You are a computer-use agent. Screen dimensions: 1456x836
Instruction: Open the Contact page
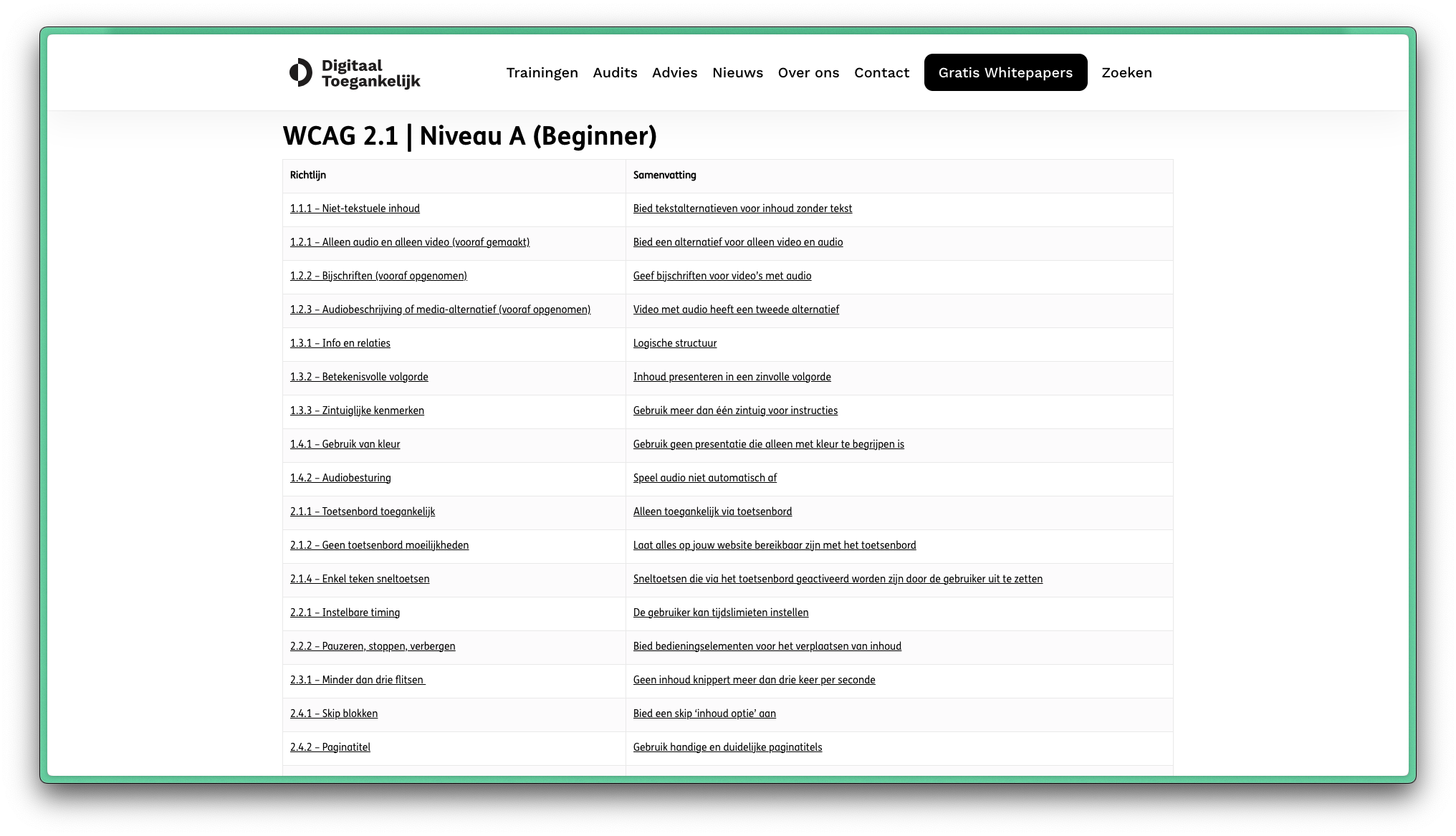tap(881, 72)
